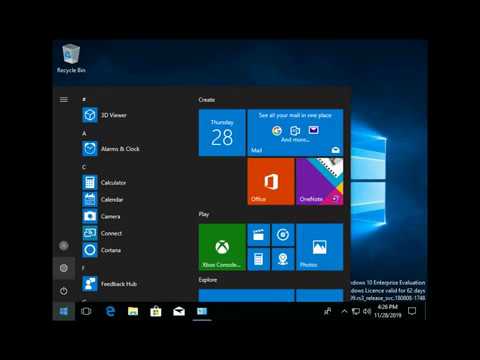Screen dimensions: 480x360
Task: Switch to the running app on taskbar
Action: (202, 311)
